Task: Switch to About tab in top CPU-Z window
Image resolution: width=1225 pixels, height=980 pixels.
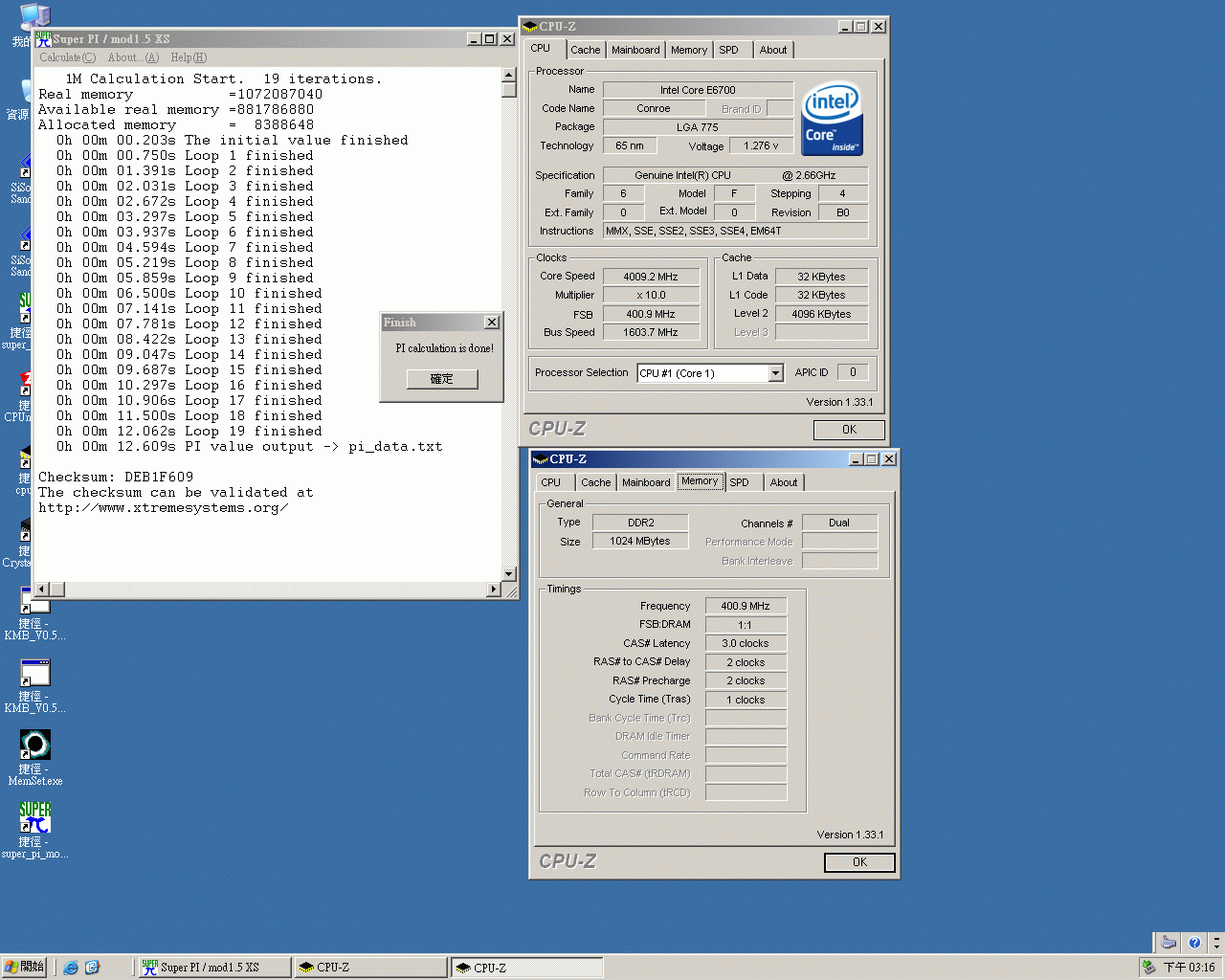Action: pyautogui.click(x=773, y=50)
